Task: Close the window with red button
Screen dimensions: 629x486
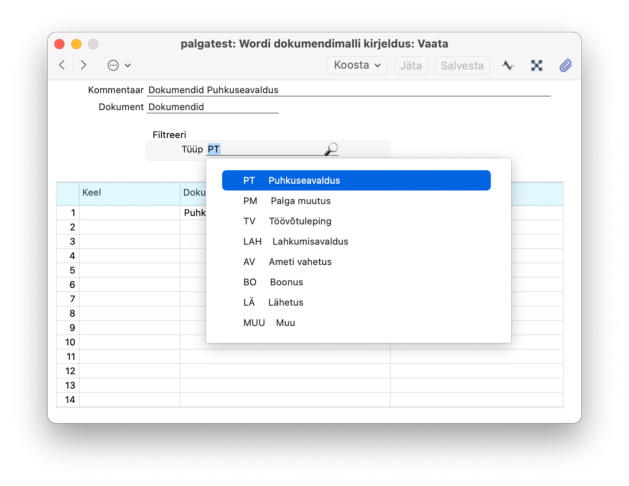Action: pos(59,44)
